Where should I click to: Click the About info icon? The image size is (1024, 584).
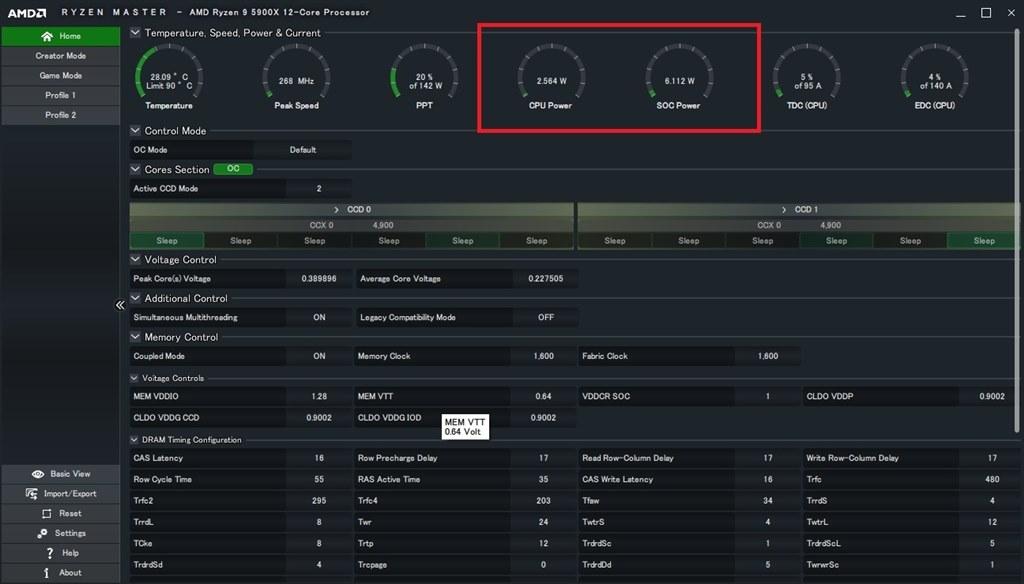(46, 573)
